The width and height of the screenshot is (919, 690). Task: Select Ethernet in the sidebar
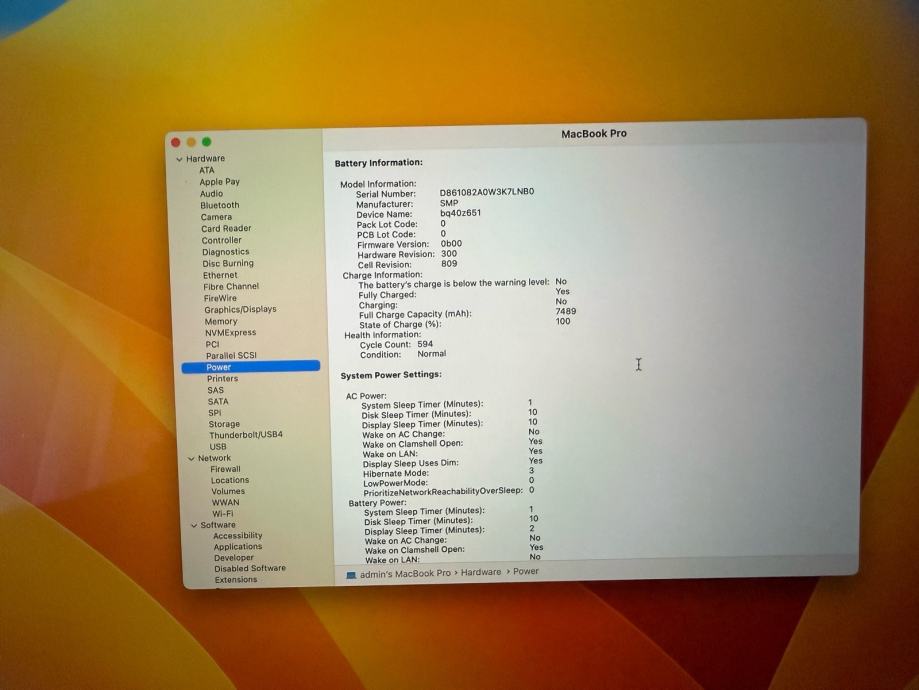tap(220, 275)
